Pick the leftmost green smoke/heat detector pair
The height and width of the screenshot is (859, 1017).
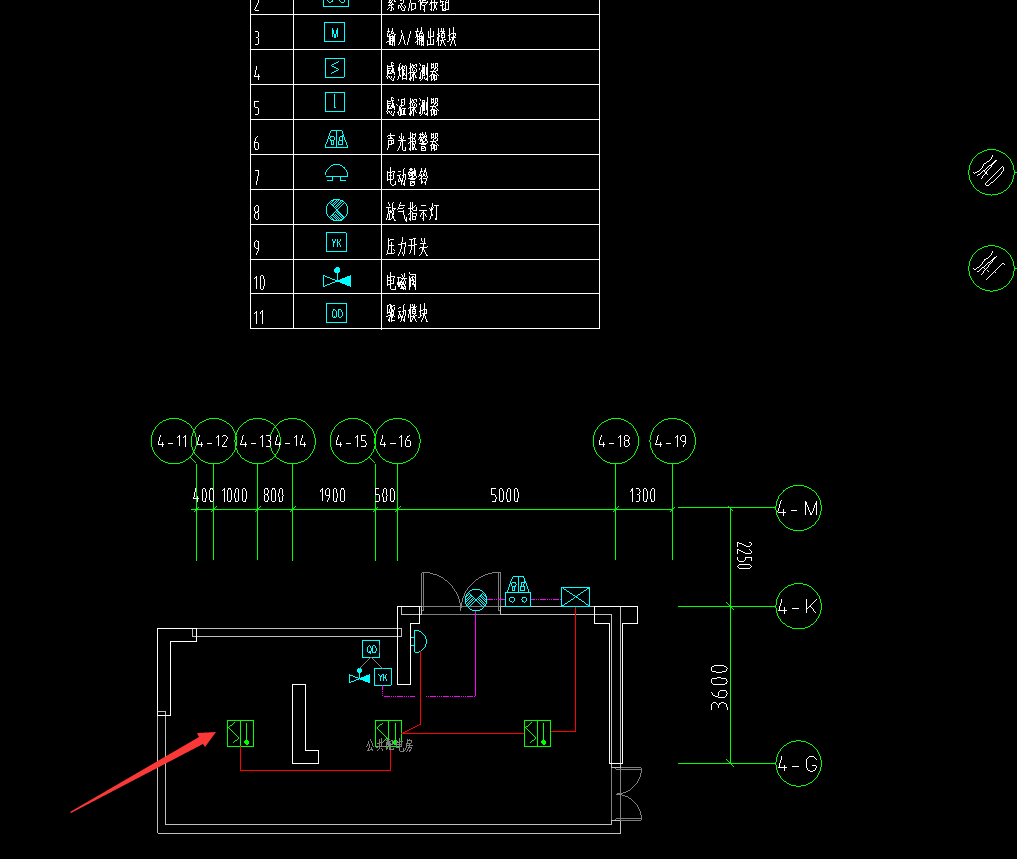(241, 733)
